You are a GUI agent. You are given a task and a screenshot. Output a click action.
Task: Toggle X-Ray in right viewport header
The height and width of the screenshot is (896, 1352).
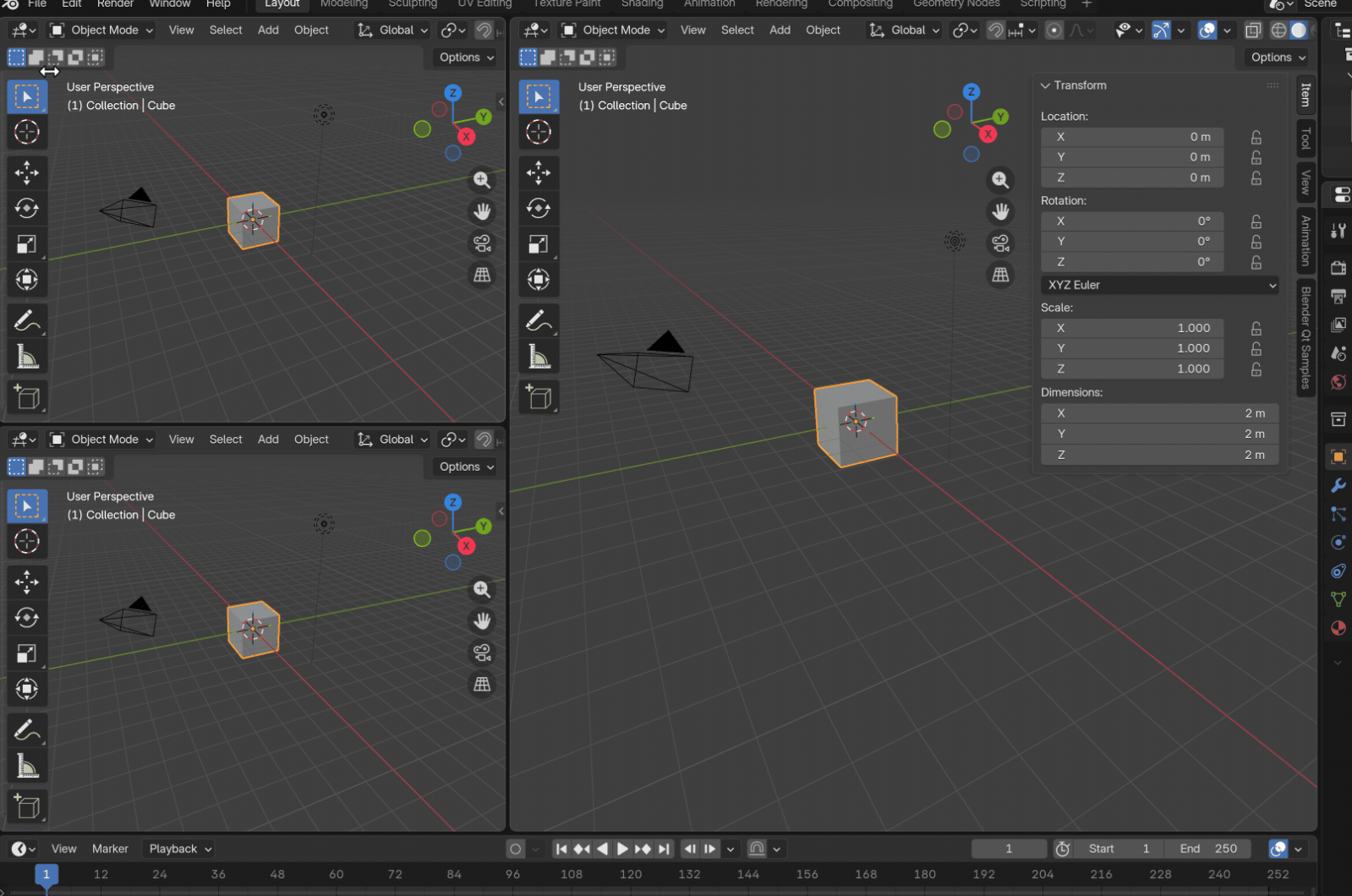point(1253,30)
